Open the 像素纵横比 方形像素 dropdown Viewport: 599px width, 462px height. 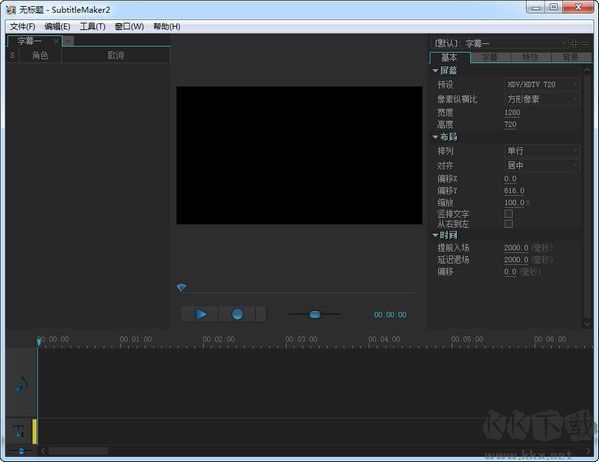(x=542, y=99)
